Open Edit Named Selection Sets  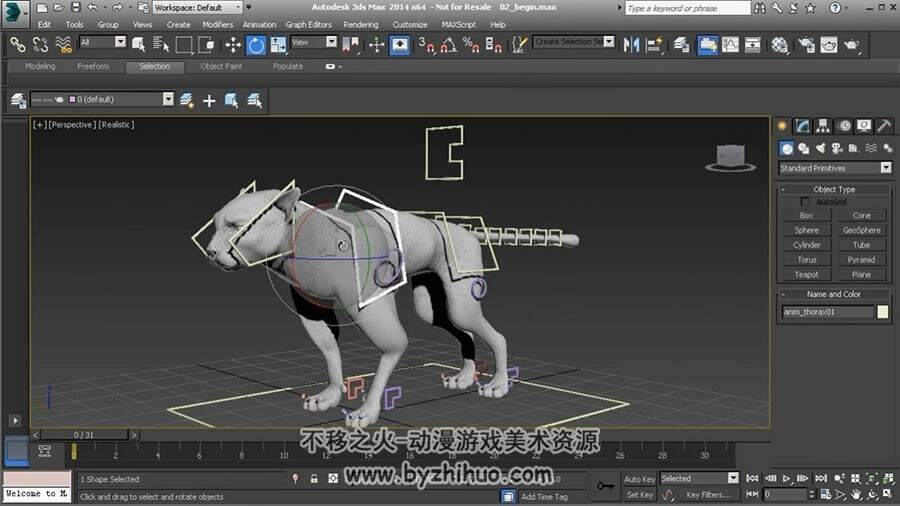coord(519,44)
